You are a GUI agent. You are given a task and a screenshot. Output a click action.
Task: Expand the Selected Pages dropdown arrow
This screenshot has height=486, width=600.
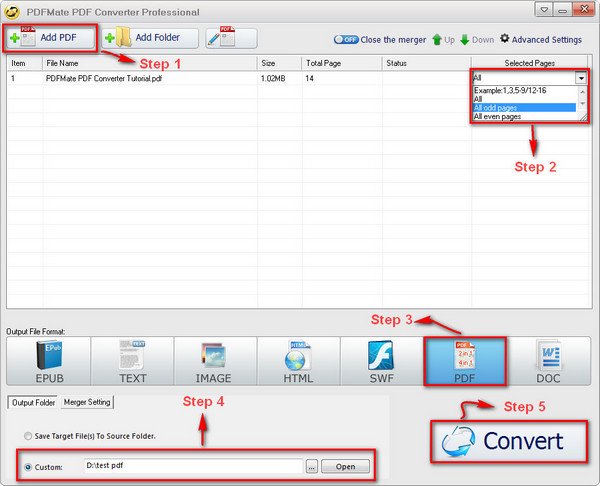[x=581, y=78]
